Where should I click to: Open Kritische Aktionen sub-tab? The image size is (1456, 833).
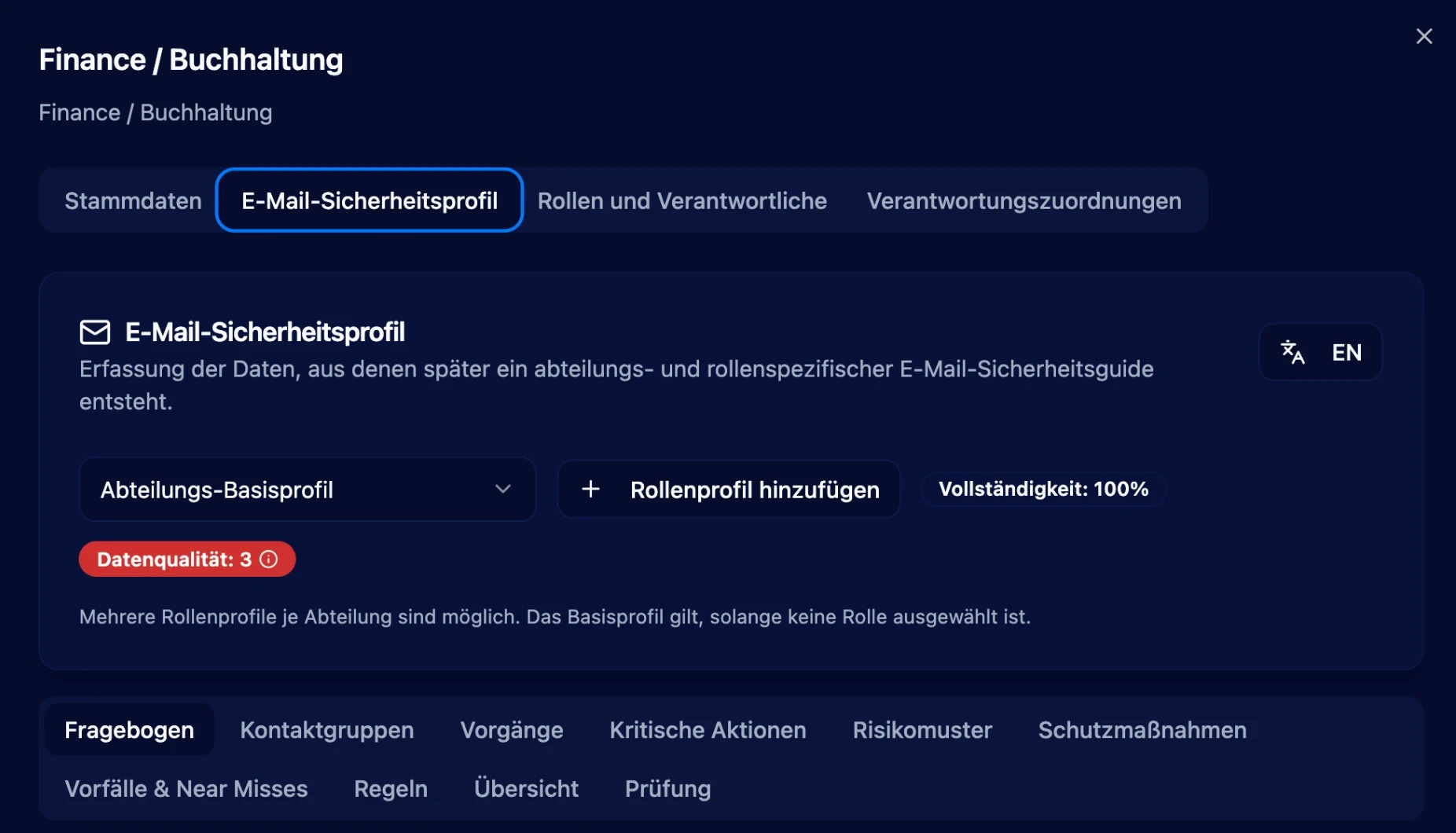coord(708,729)
